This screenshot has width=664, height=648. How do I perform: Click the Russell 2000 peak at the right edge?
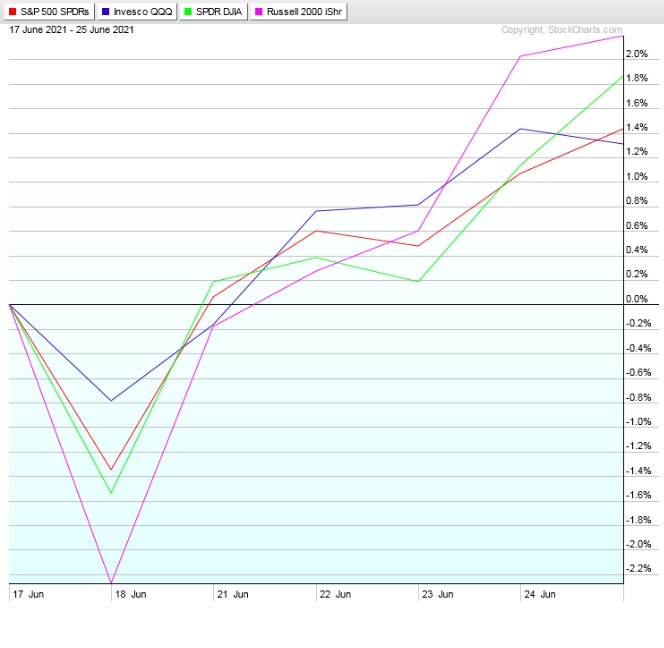pyautogui.click(x=622, y=36)
